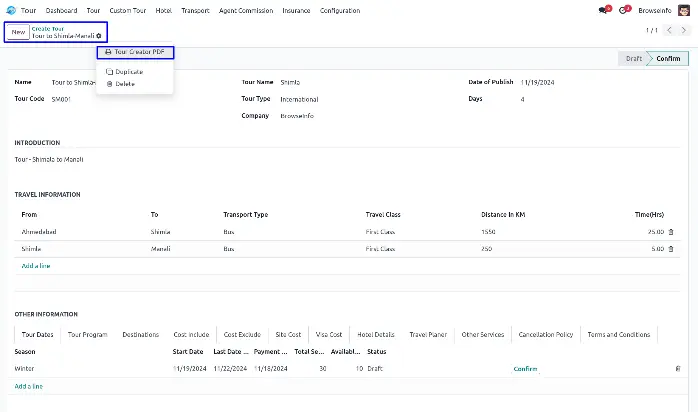Image resolution: width=698 pixels, height=412 pixels.
Task: Select Tour Creator PDF print option
Action: 136,51
